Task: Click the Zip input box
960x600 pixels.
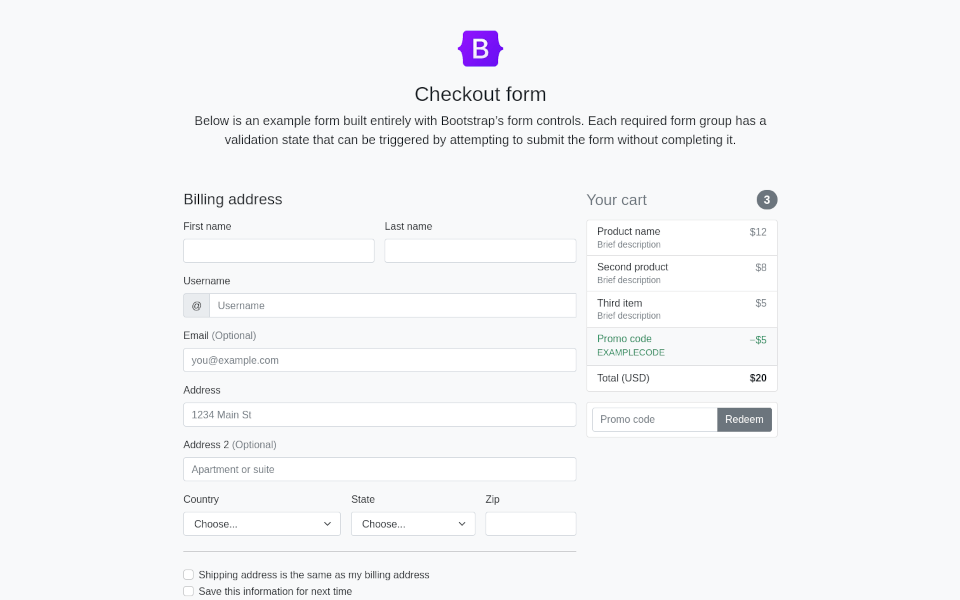Action: point(531,524)
